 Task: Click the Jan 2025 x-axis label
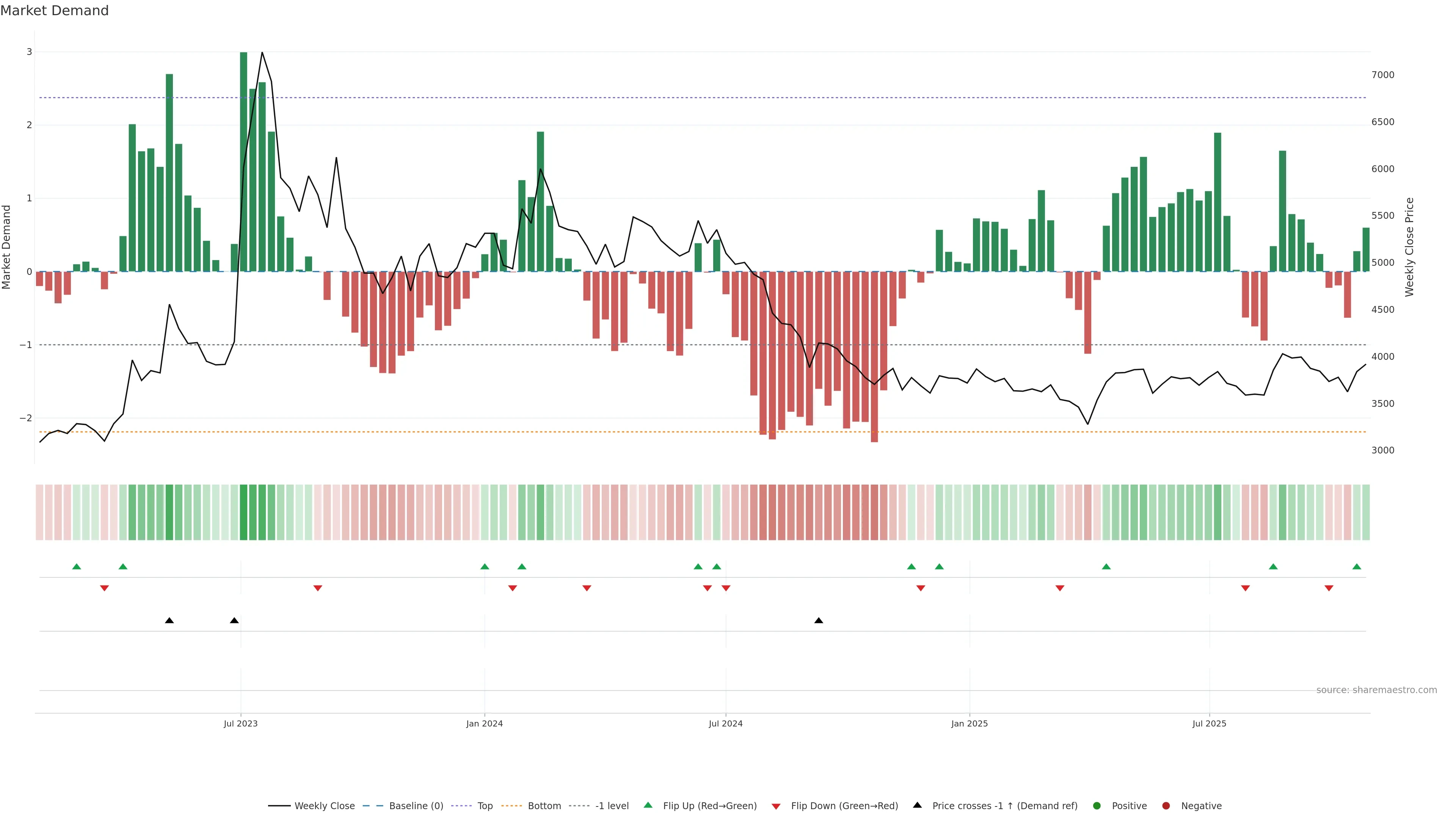(x=970, y=723)
